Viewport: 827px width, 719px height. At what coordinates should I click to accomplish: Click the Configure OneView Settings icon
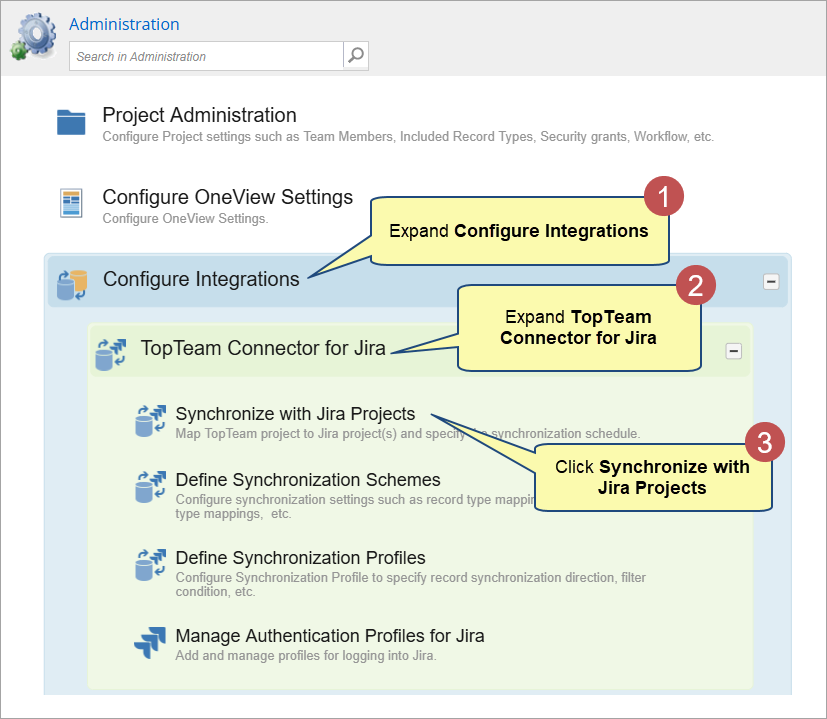pos(72,204)
